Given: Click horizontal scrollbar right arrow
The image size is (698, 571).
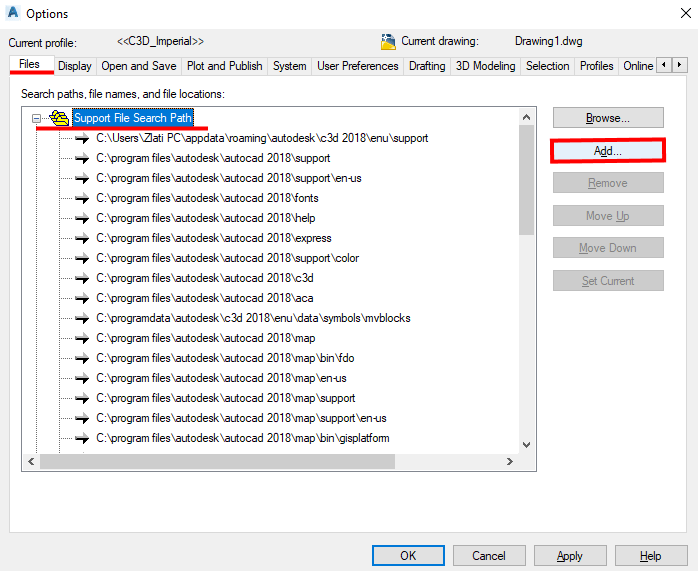Looking at the screenshot, I should (x=510, y=462).
